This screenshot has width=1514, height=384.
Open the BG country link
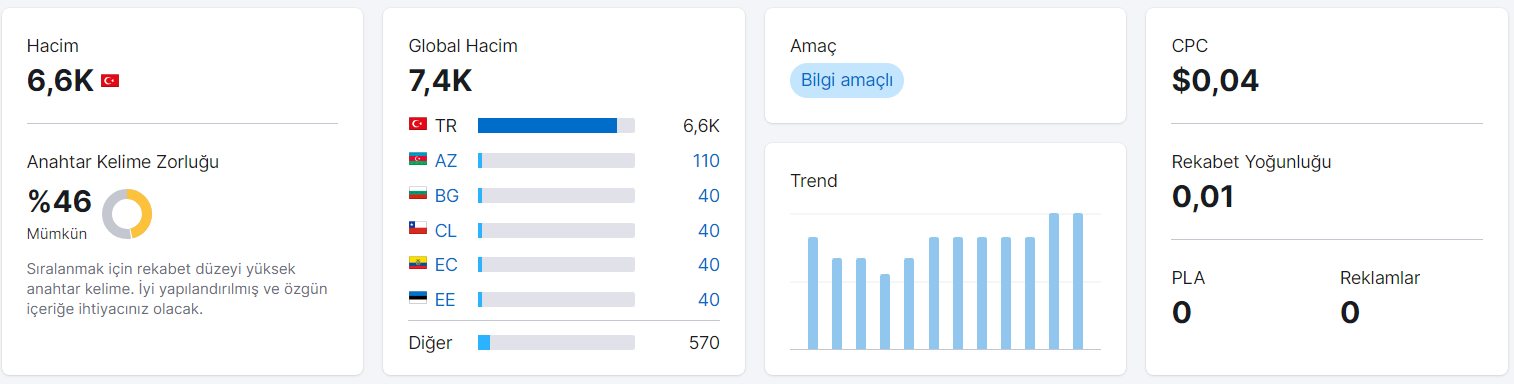coord(447,196)
